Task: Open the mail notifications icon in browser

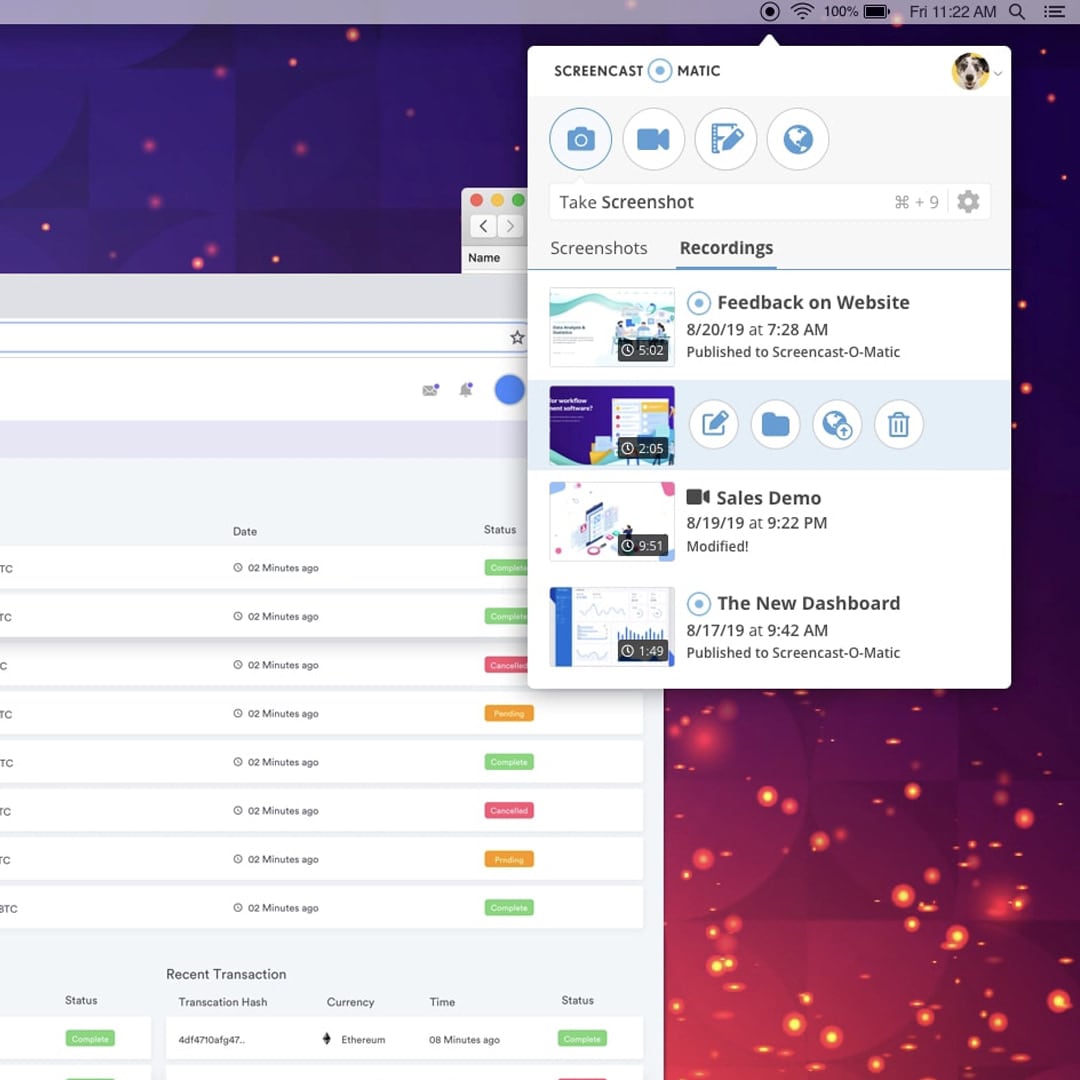Action: pyautogui.click(x=430, y=391)
